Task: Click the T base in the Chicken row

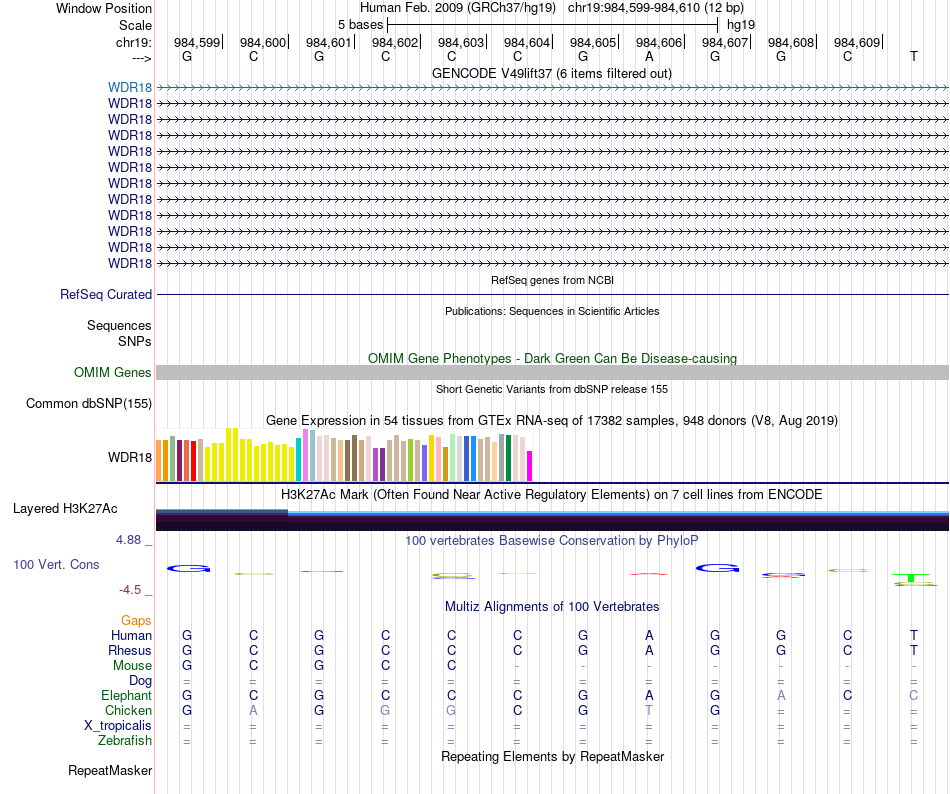Action: click(649, 710)
